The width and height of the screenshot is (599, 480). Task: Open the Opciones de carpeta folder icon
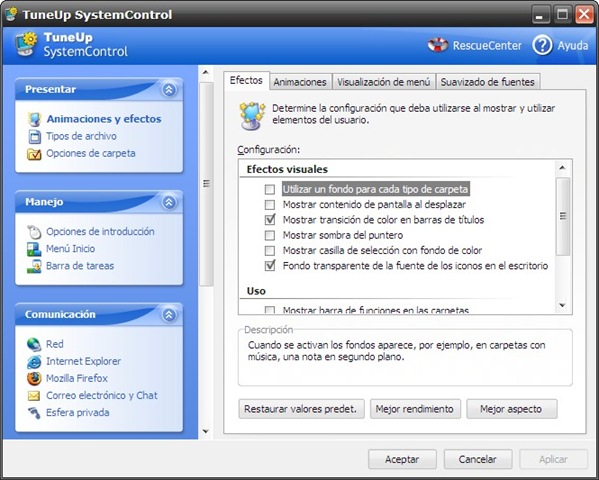[x=34, y=154]
